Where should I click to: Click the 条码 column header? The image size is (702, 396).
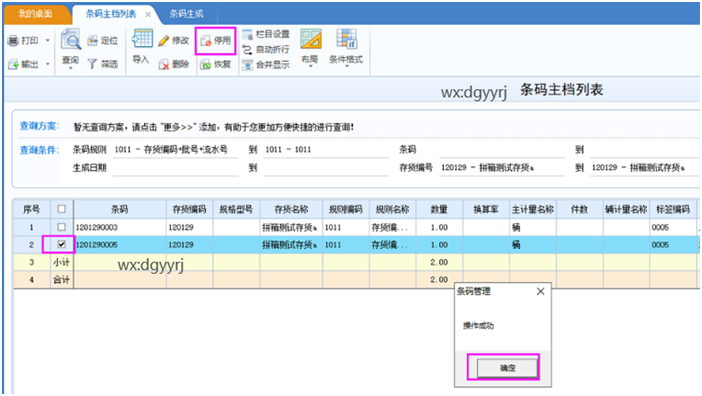point(120,209)
